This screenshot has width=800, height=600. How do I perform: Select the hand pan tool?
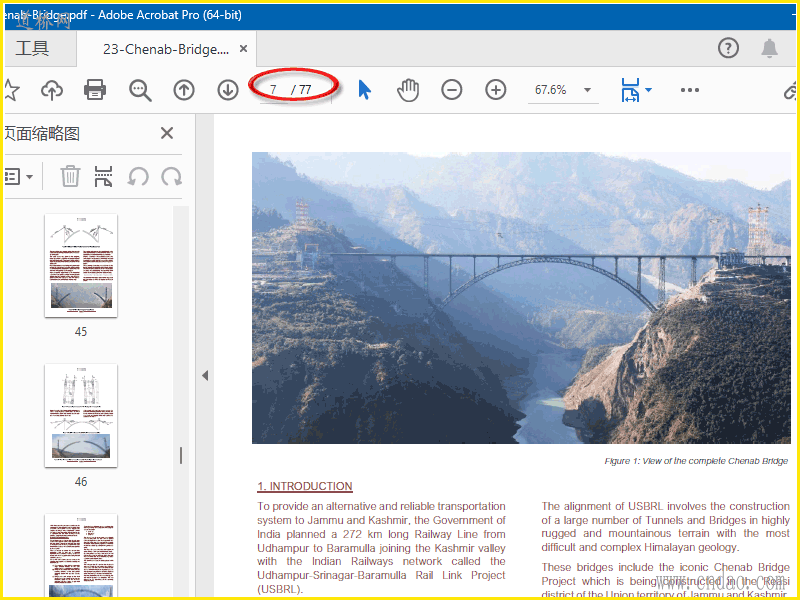tap(408, 90)
